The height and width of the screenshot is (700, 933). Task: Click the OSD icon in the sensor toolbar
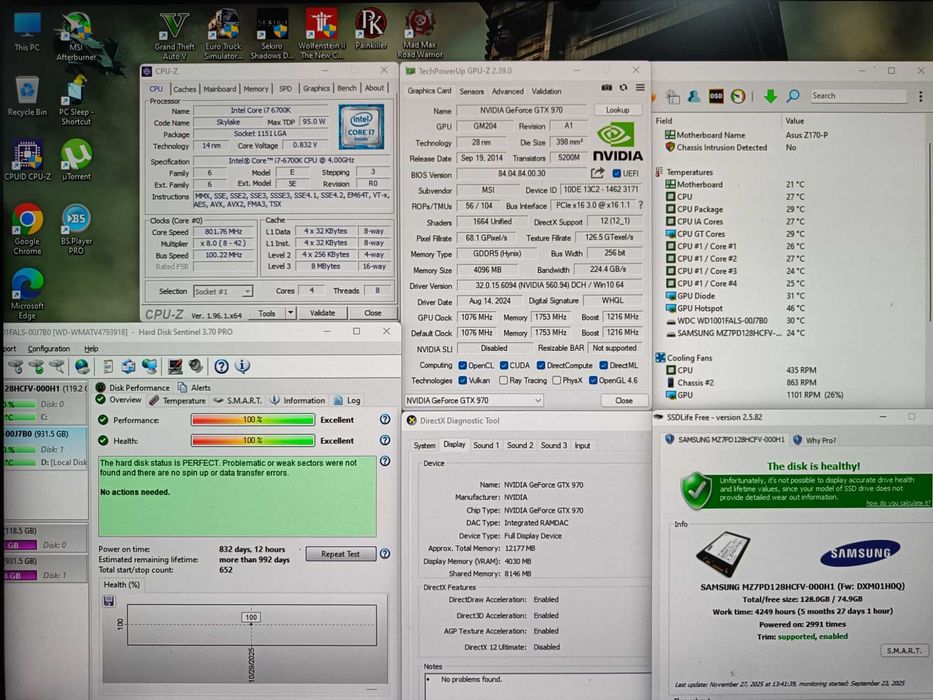[716, 96]
